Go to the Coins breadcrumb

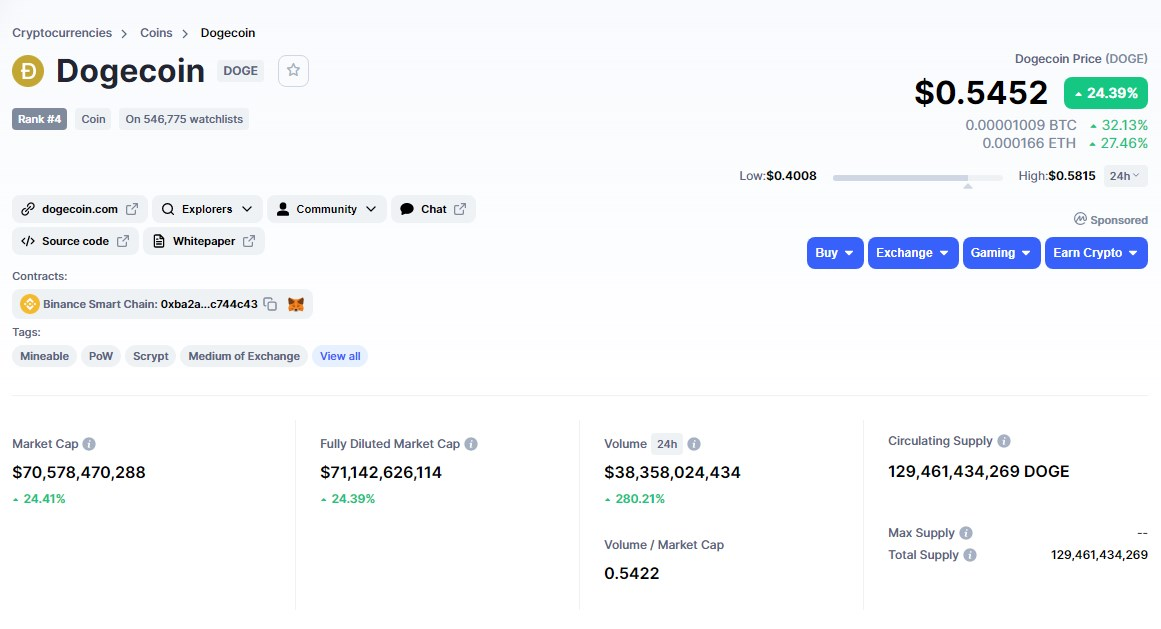pos(156,33)
